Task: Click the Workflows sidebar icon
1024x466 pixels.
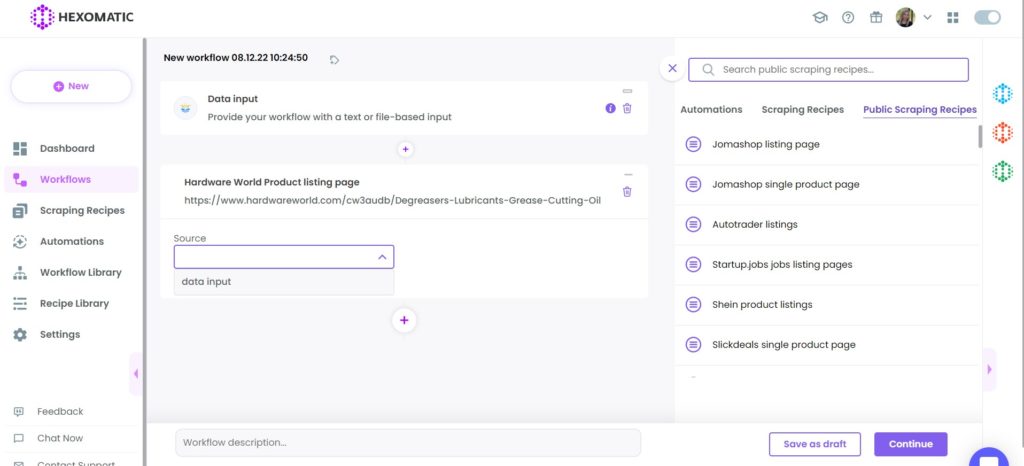Action: coord(20,179)
